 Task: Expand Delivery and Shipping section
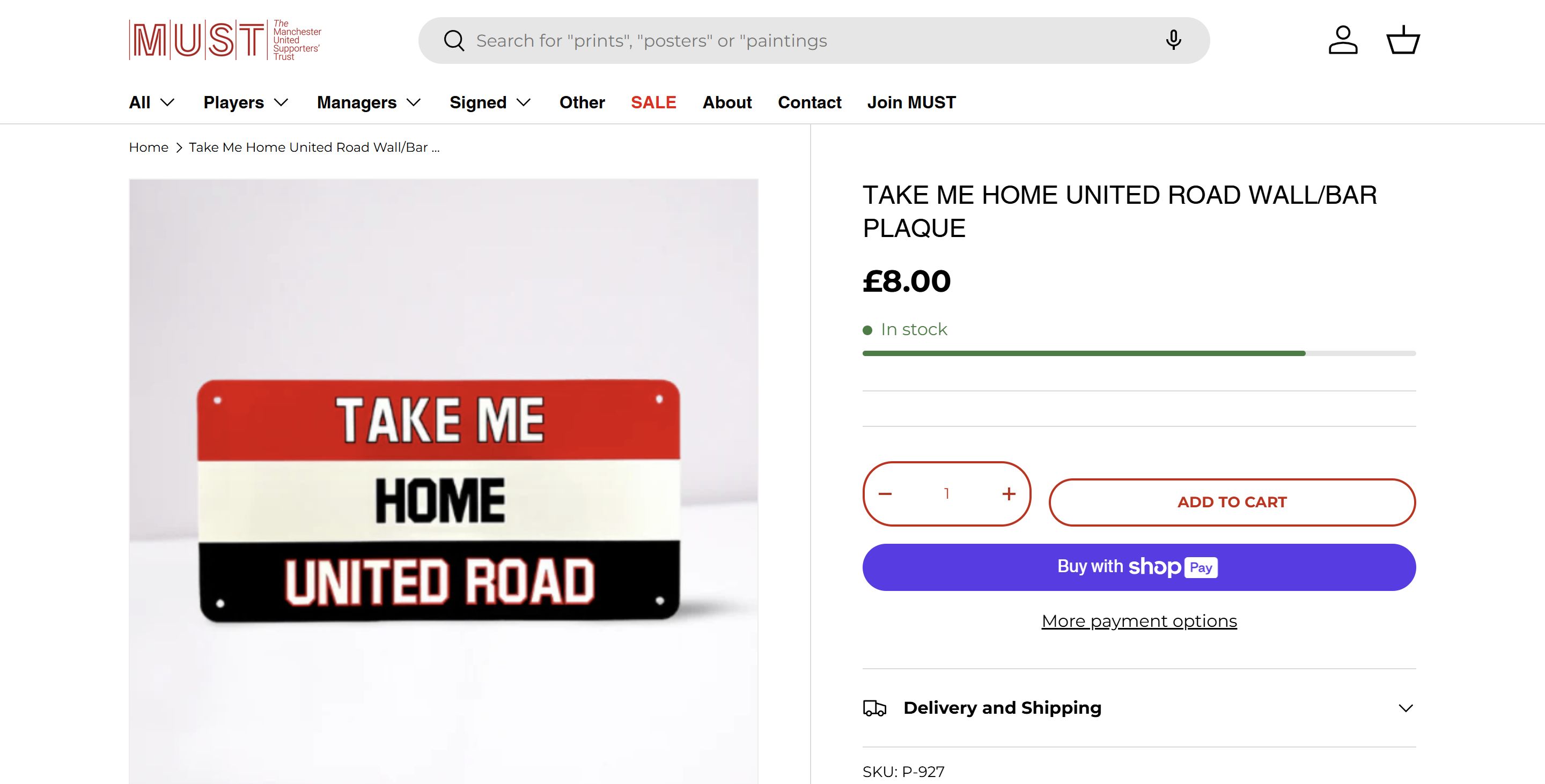pyautogui.click(x=1406, y=708)
